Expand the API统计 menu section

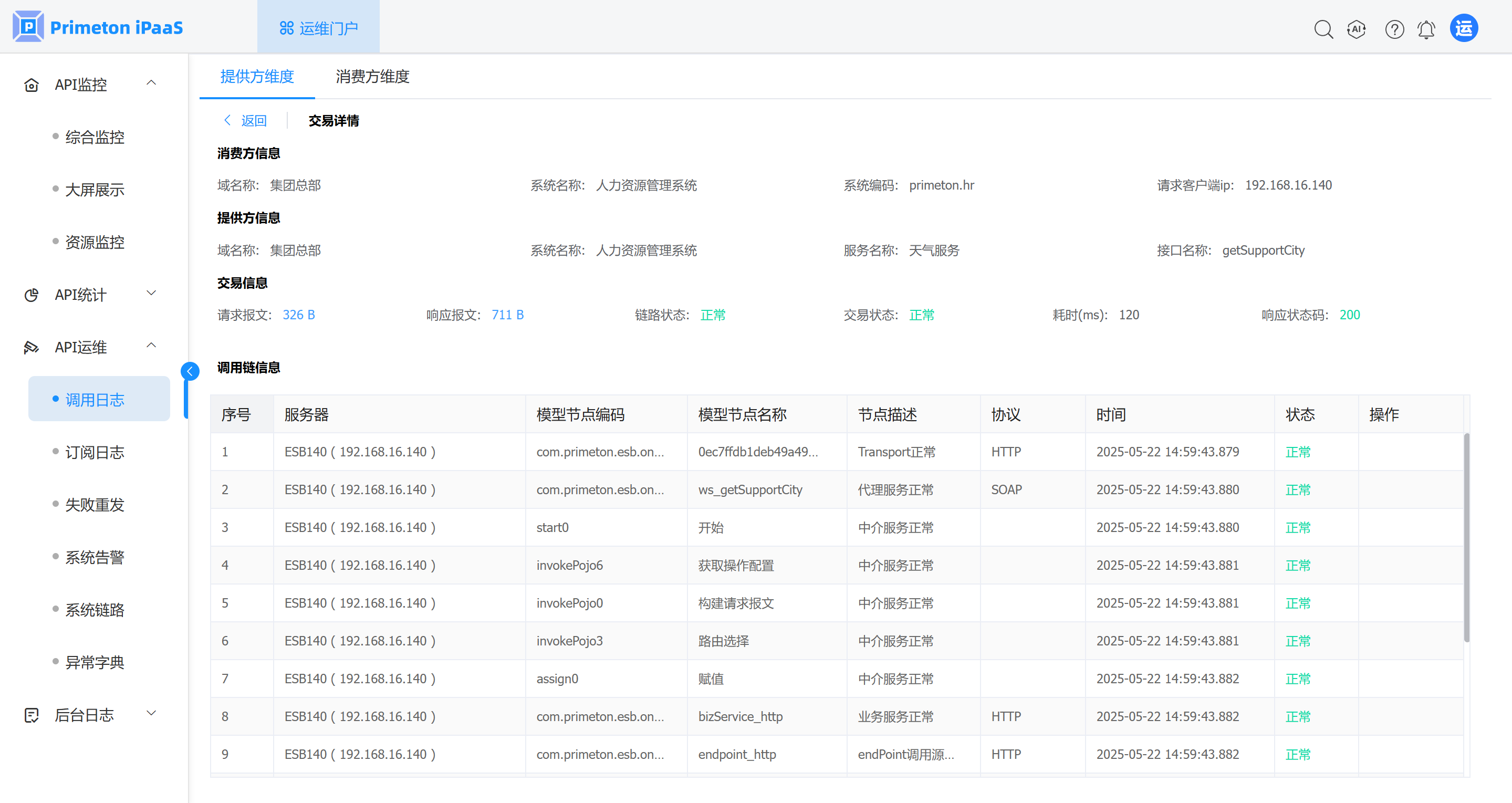[151, 294]
